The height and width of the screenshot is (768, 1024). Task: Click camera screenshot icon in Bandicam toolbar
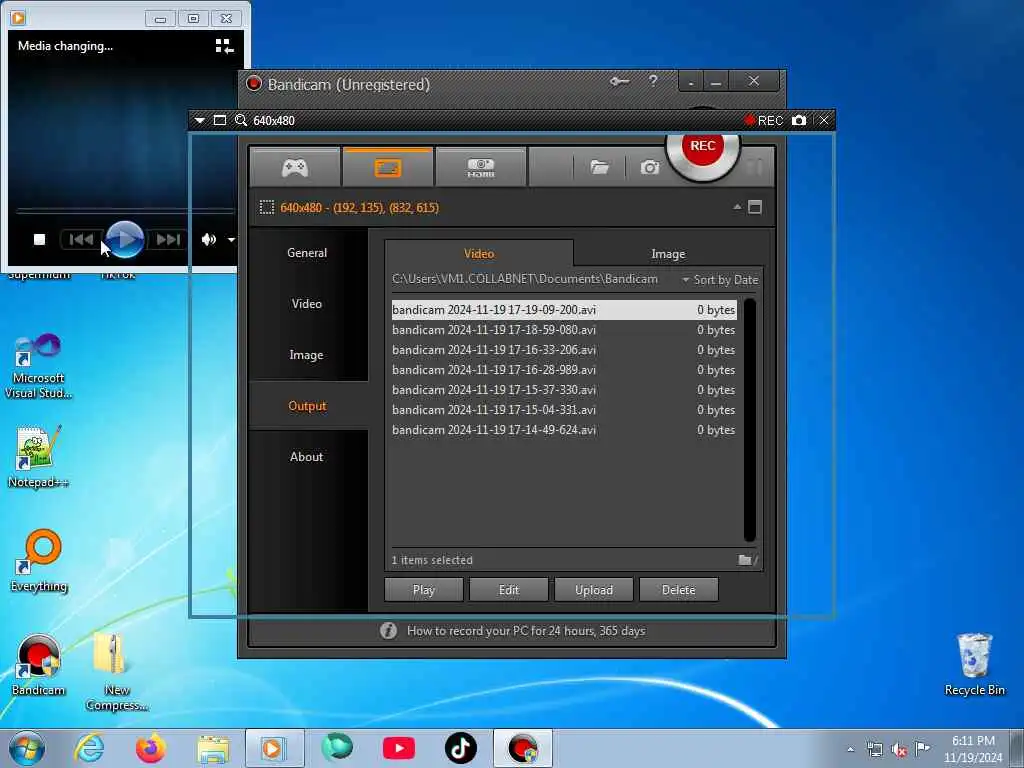point(650,168)
